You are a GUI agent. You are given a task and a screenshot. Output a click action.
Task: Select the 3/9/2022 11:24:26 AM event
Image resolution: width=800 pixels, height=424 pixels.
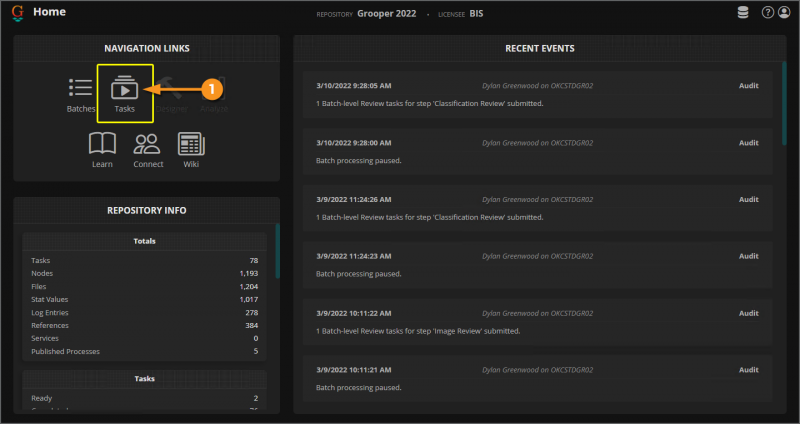pos(538,208)
